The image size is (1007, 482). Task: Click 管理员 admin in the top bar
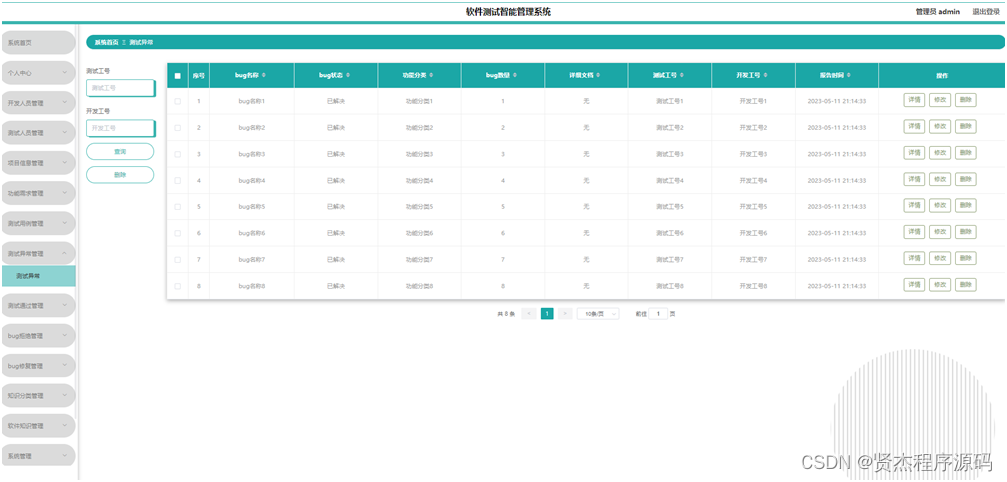point(938,12)
